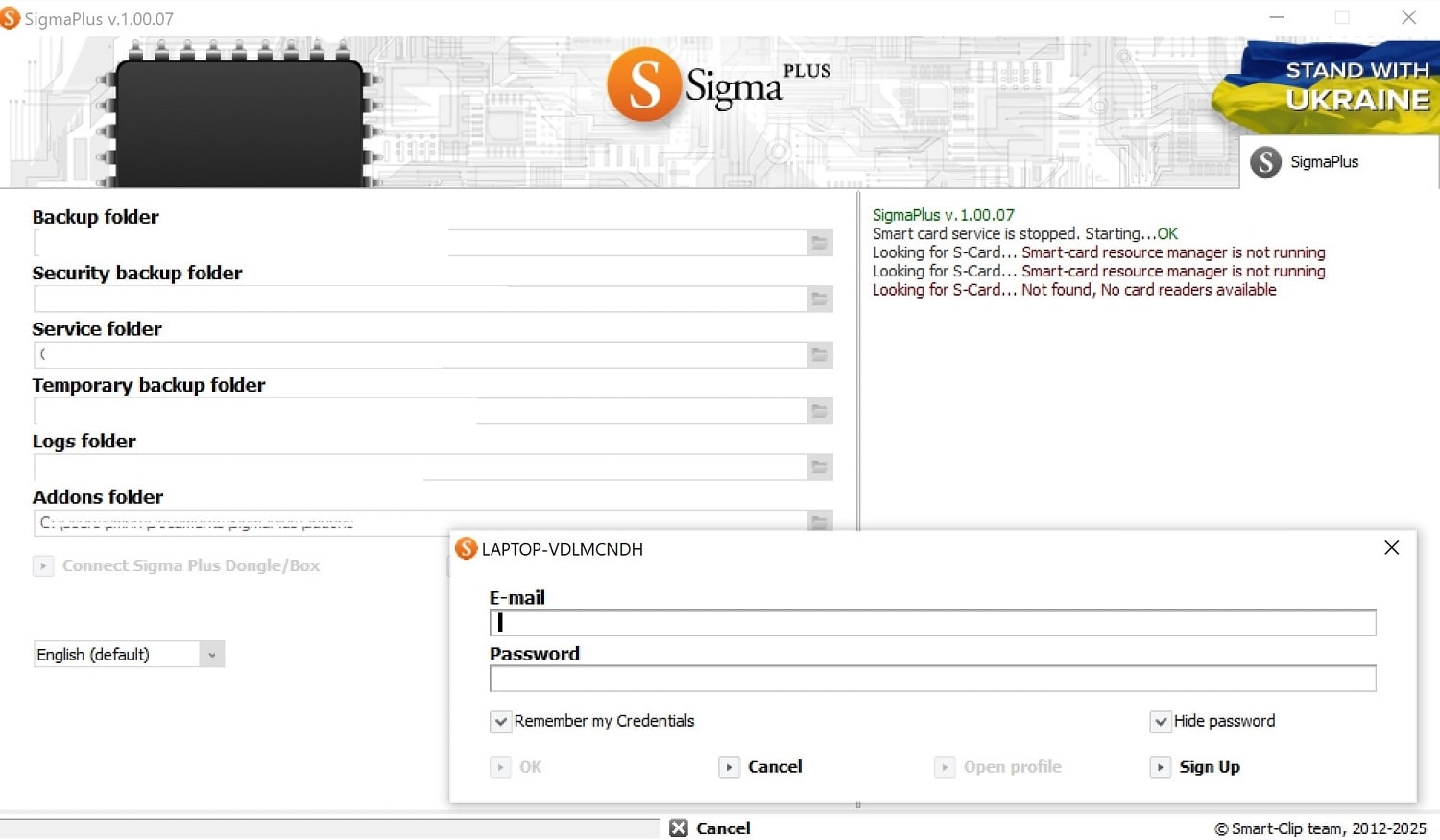The height and width of the screenshot is (840, 1440).
Task: Browse for the Addons folder
Action: tap(819, 522)
